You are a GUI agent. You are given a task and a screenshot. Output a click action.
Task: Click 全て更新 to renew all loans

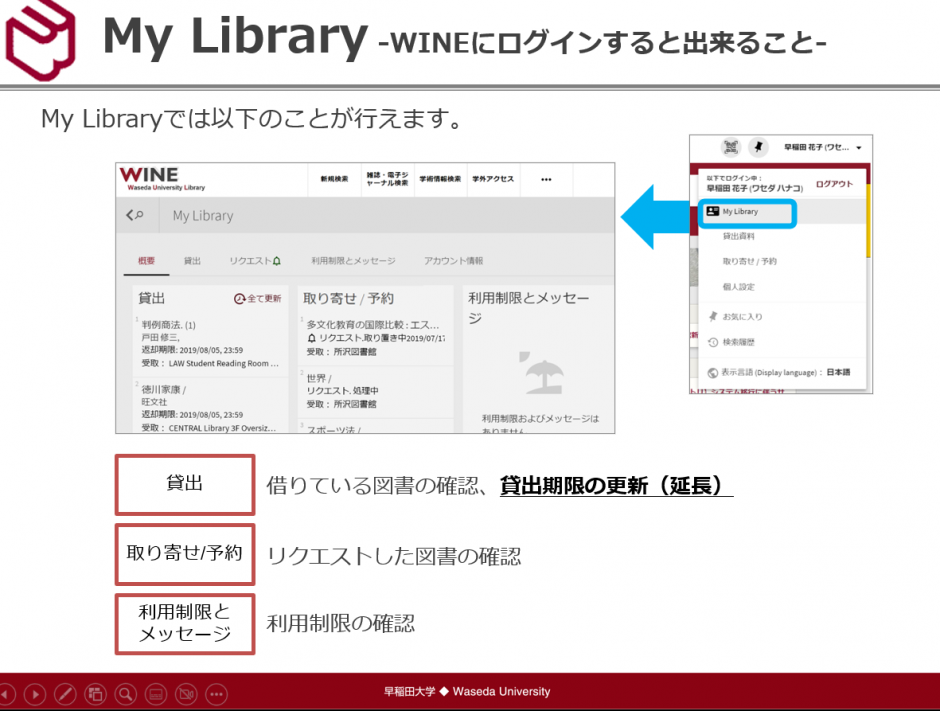click(260, 300)
